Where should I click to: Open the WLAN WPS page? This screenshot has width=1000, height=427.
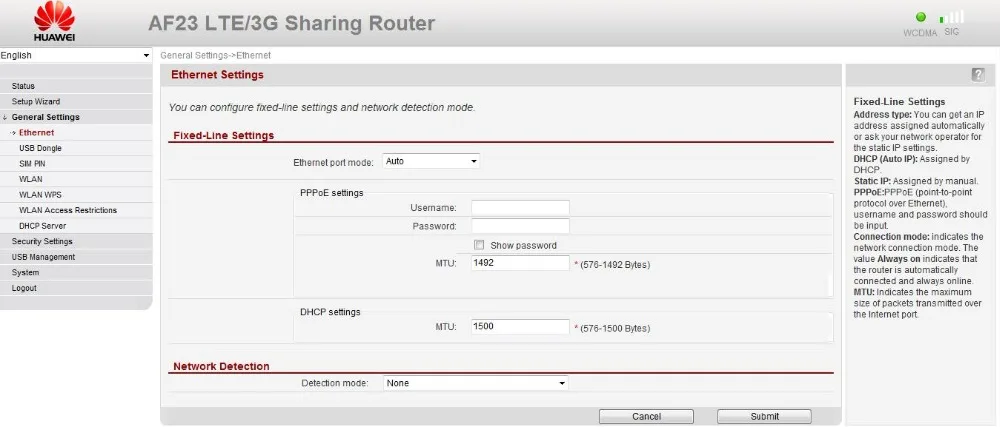[40, 195]
